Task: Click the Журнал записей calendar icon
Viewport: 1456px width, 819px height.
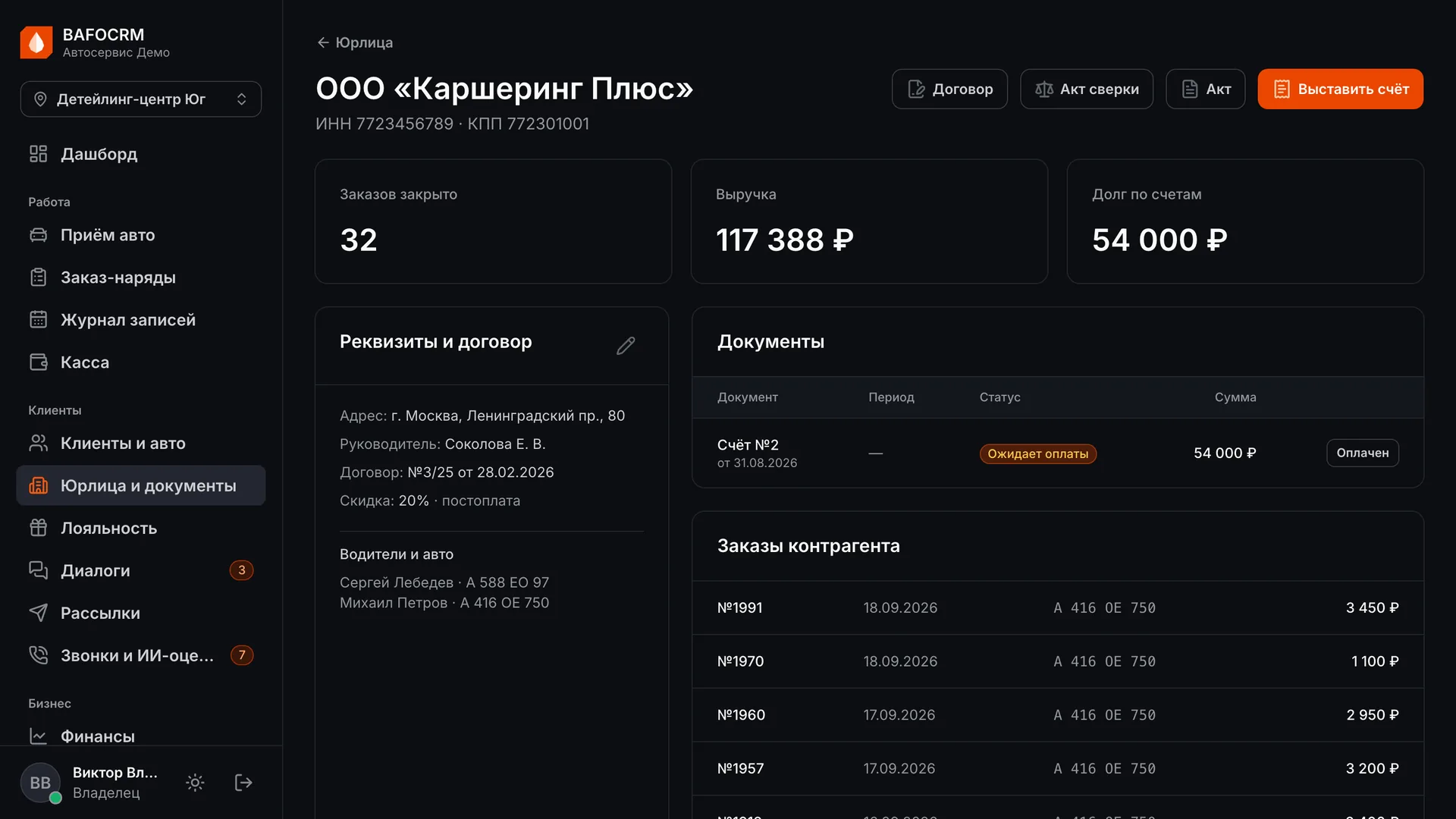Action: pyautogui.click(x=39, y=320)
